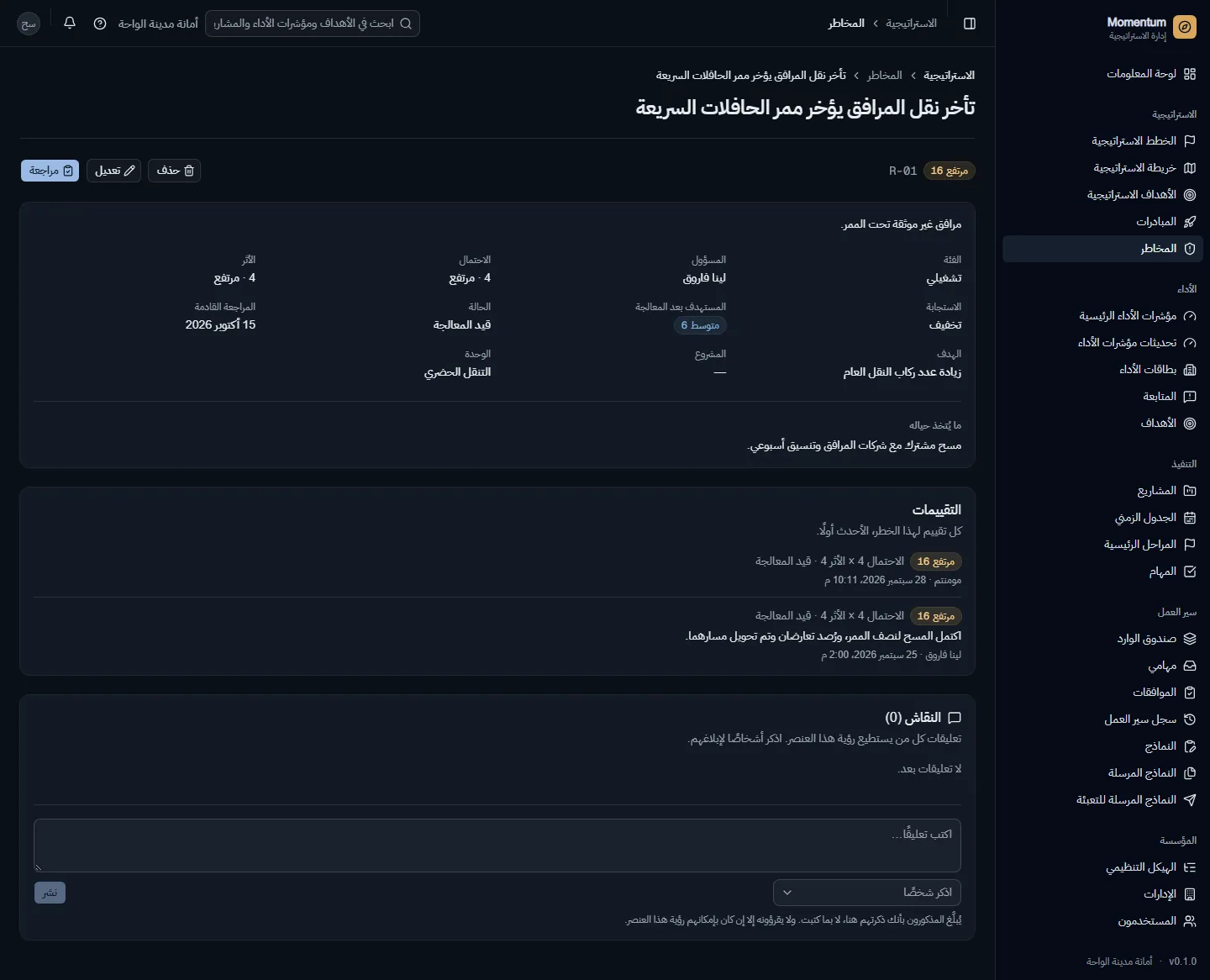Click the gauge icon beside تحديثات مؤشرات الأداء
Image resolution: width=1210 pixels, height=980 pixels.
(x=1190, y=343)
